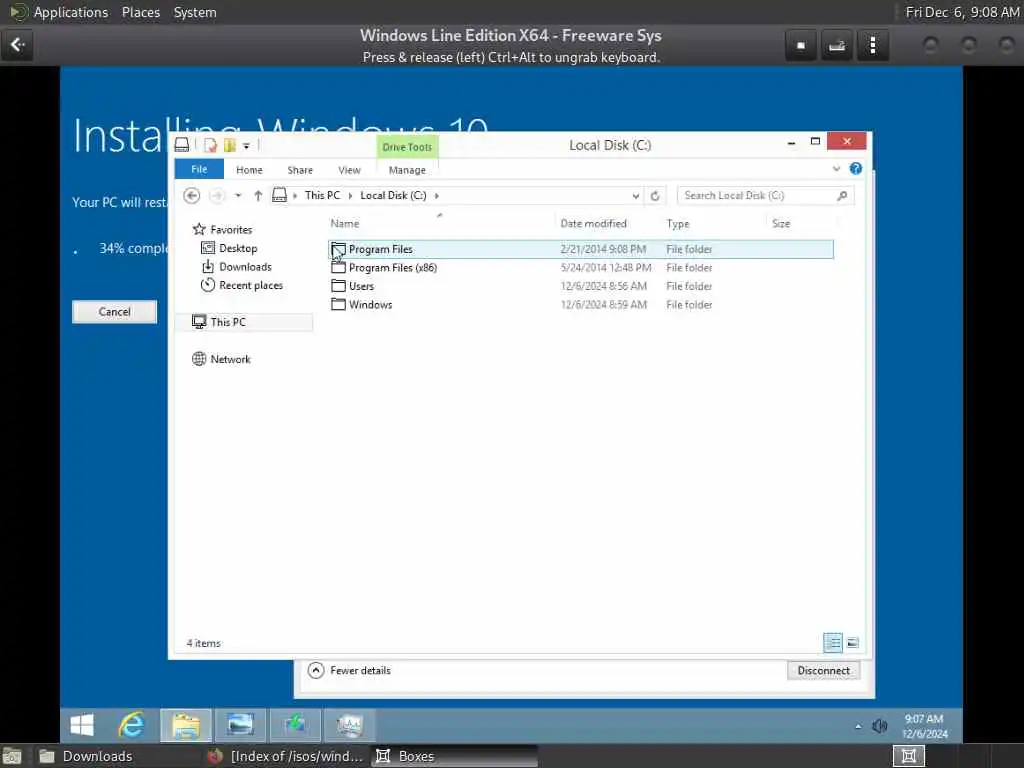Open the host Applications menu

point(71,12)
